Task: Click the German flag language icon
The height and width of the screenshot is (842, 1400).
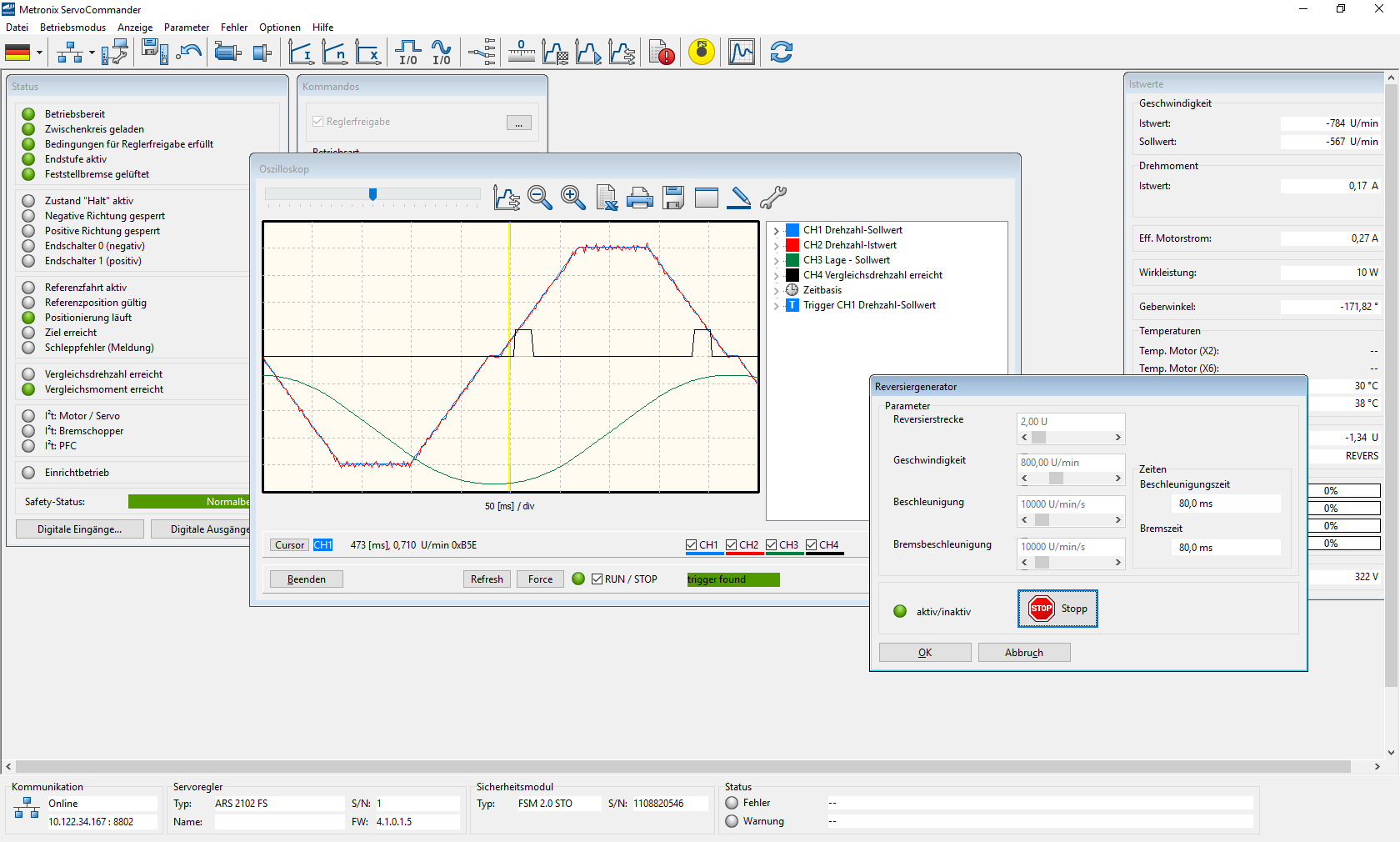Action: [17, 53]
